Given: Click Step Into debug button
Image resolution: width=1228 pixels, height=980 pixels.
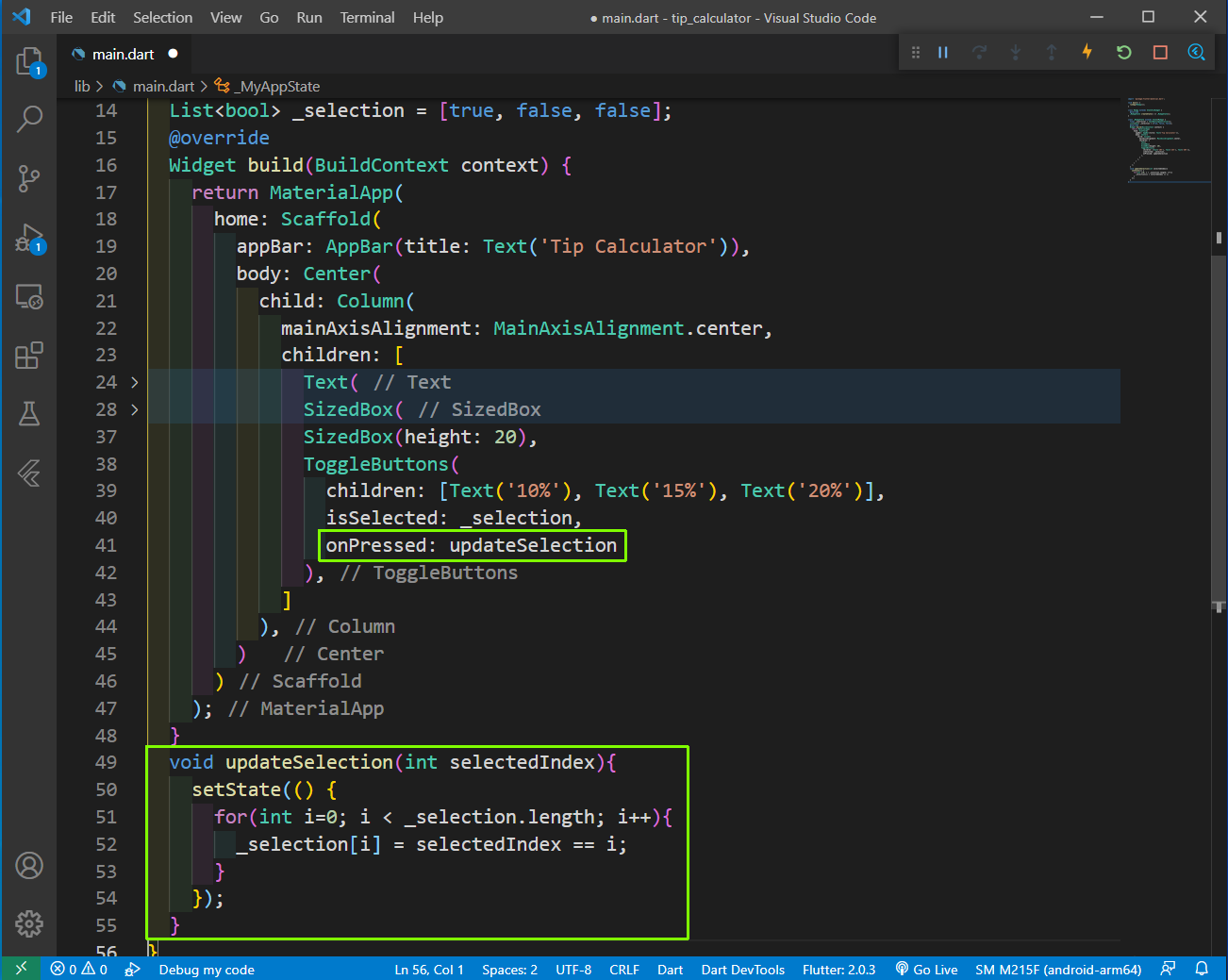Looking at the screenshot, I should click(x=1015, y=53).
